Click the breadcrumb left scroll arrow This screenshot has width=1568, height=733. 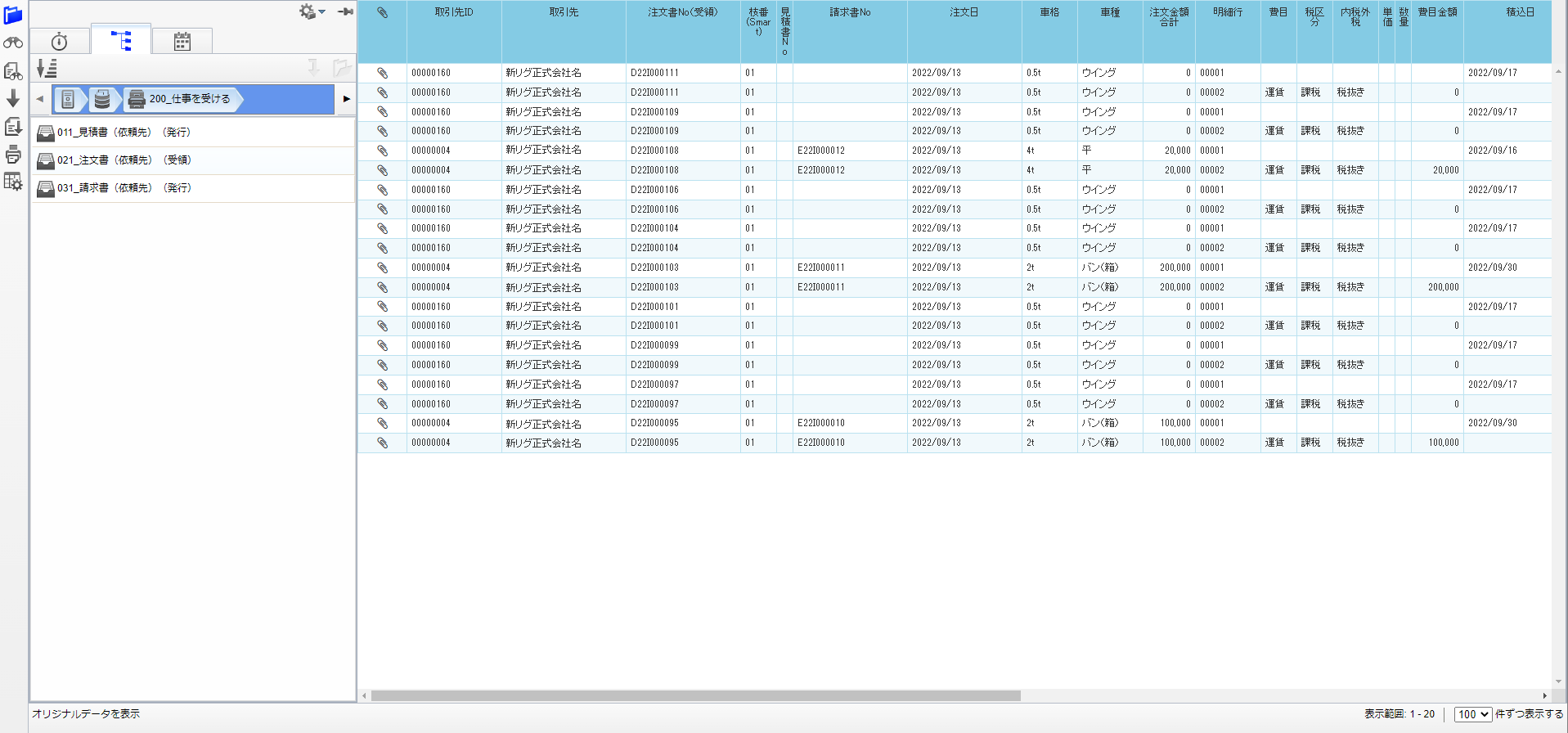coord(39,99)
